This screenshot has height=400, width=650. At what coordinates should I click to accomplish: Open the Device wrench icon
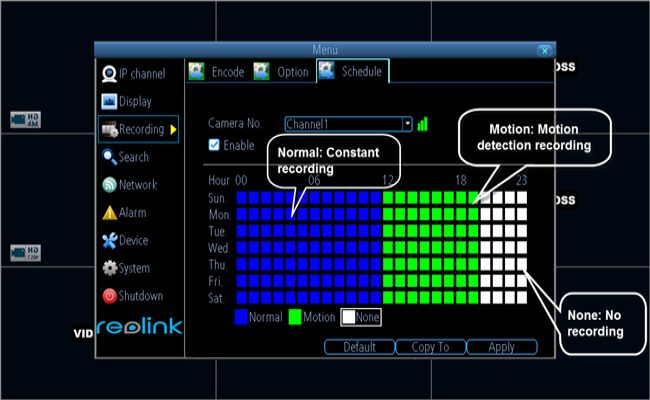point(109,241)
